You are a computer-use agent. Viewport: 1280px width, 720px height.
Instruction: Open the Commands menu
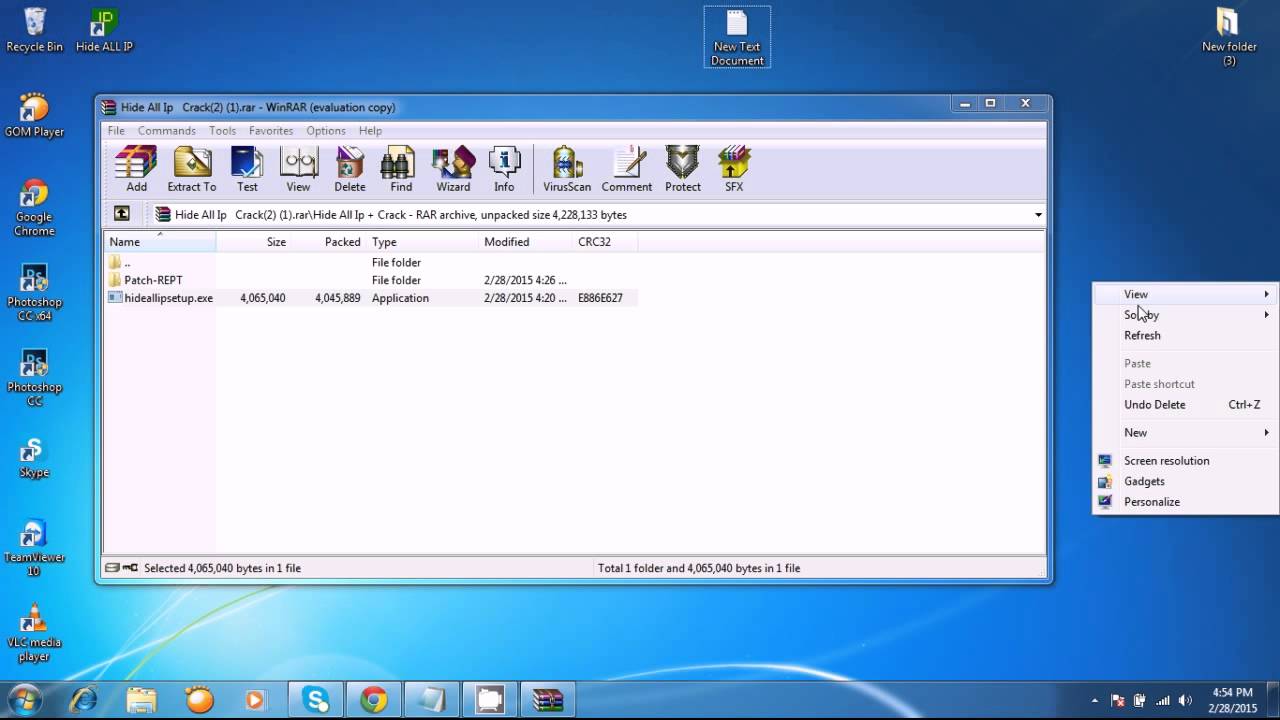coord(166,131)
